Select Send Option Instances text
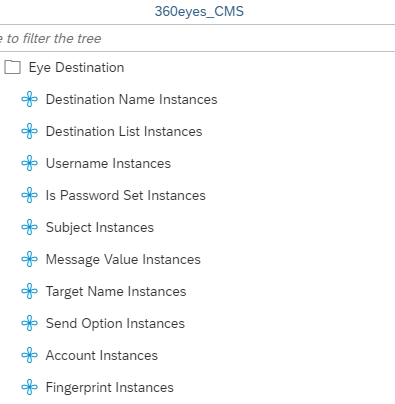Screen dimensions: 395x404 pyautogui.click(x=115, y=324)
